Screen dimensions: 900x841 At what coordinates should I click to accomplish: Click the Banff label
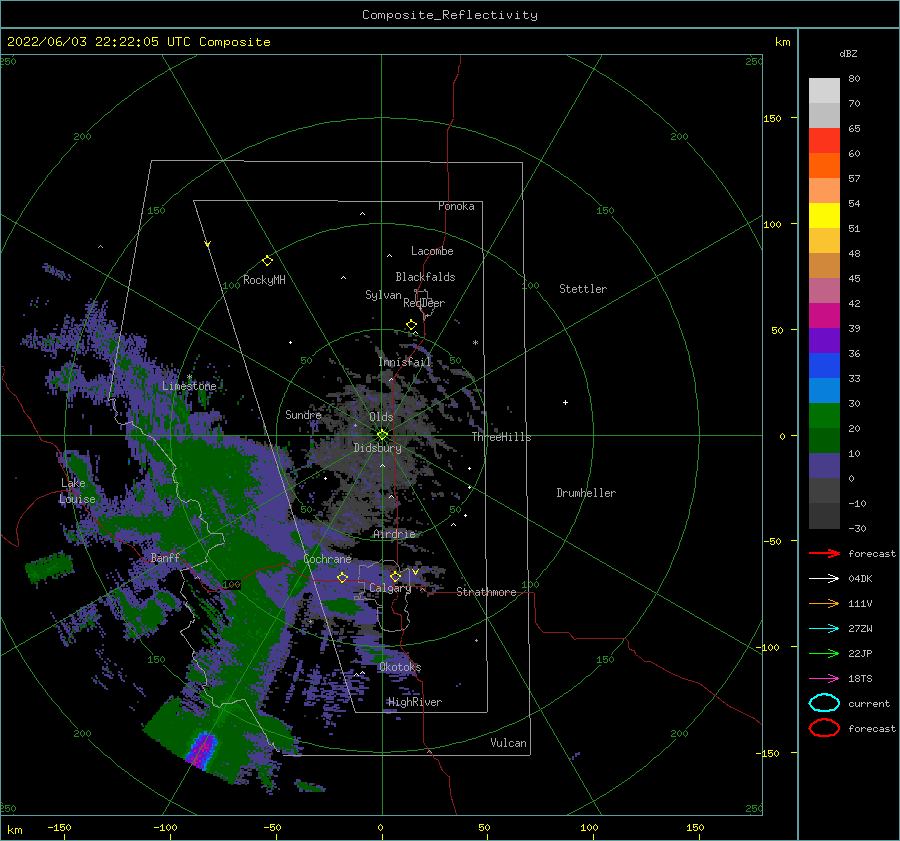[x=165, y=557]
